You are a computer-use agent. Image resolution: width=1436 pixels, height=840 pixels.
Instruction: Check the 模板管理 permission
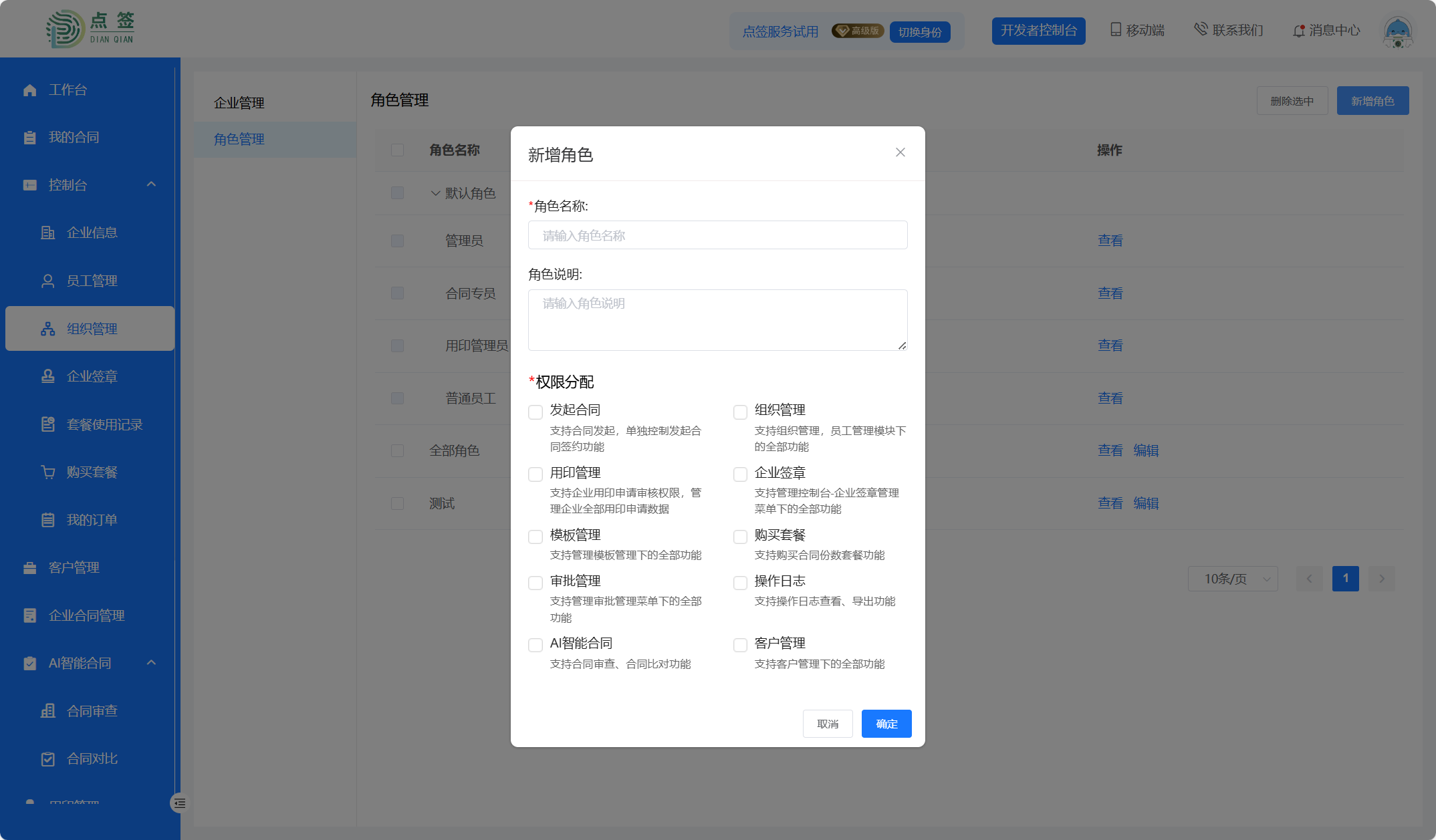[535, 537]
